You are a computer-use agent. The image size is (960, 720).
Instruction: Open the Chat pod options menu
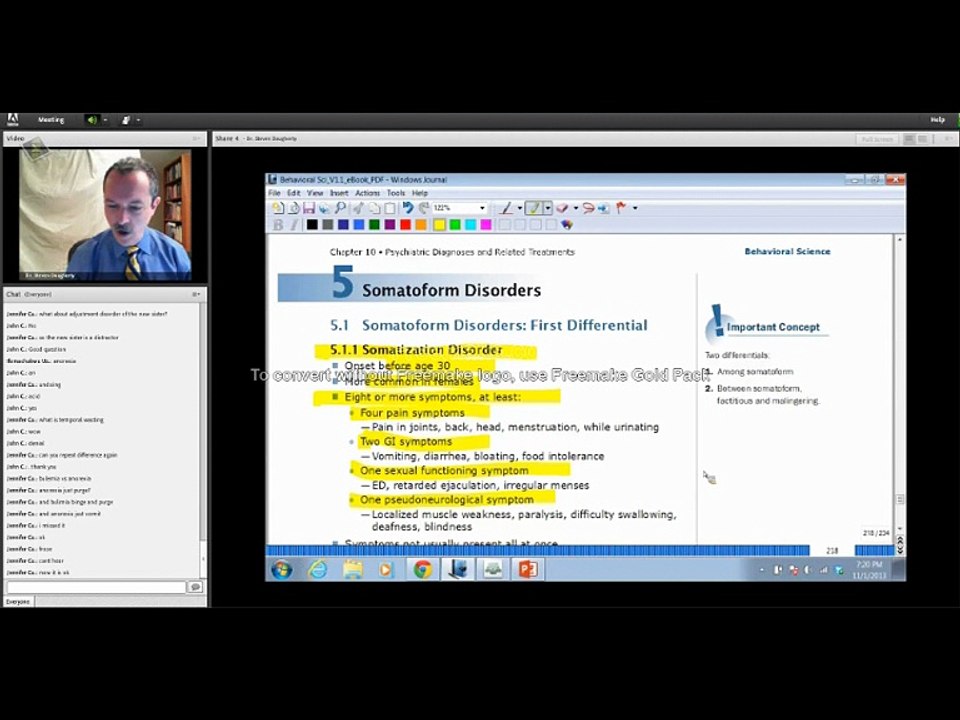(196, 294)
